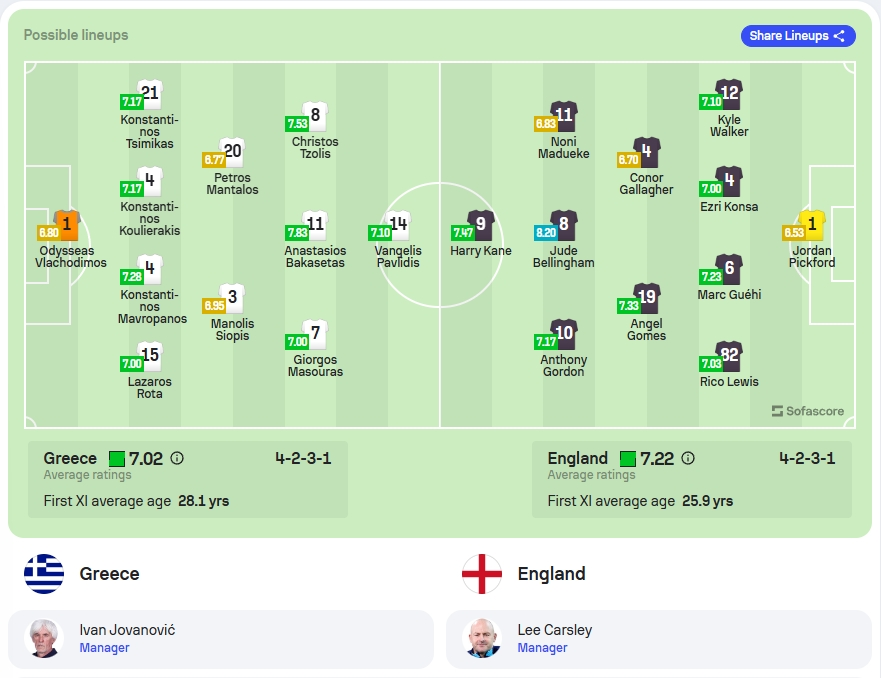The width and height of the screenshot is (881, 678).
Task: Click Ivan Jovanović's manager photo
Action: tap(44, 639)
